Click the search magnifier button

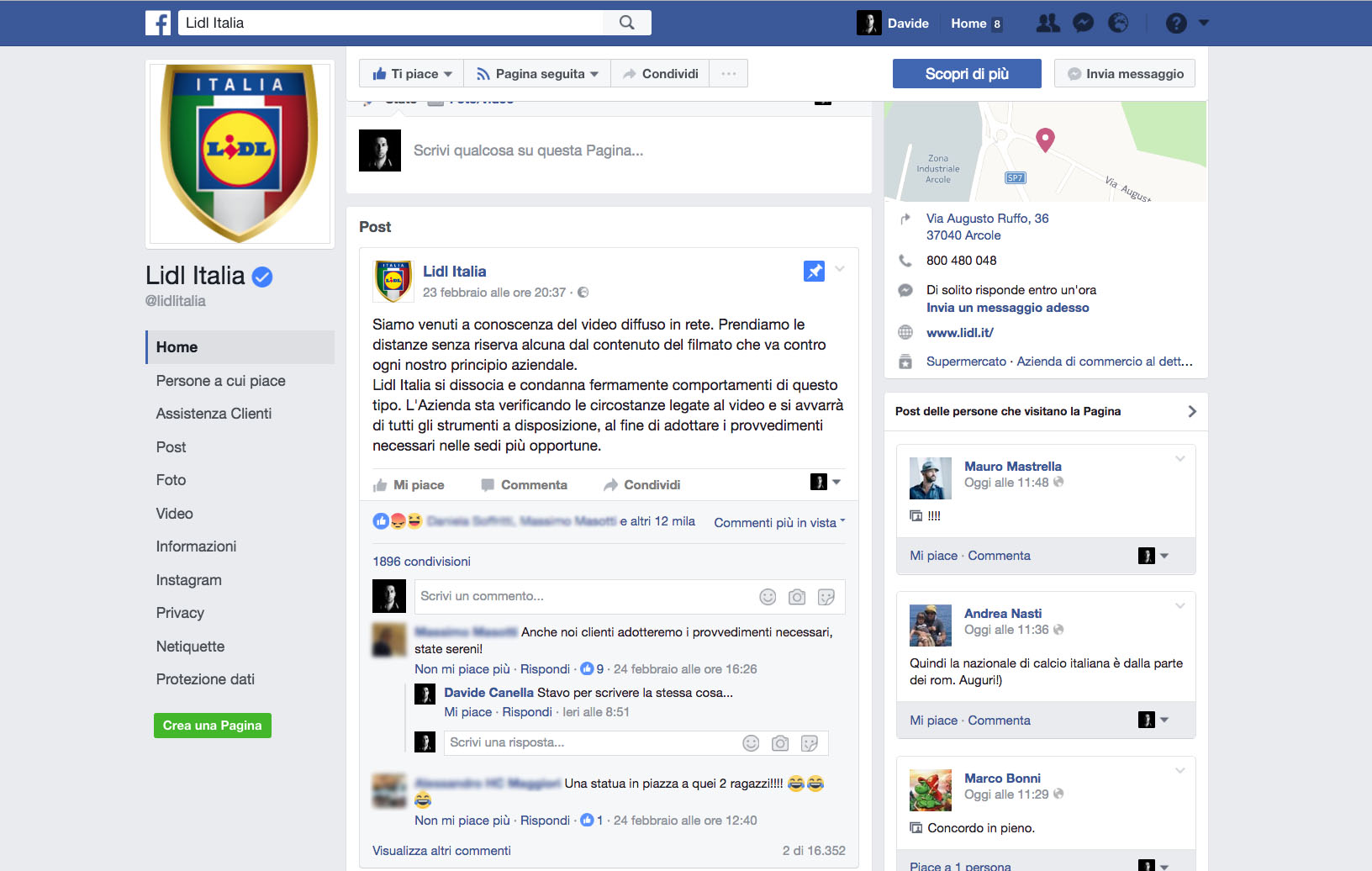(627, 23)
